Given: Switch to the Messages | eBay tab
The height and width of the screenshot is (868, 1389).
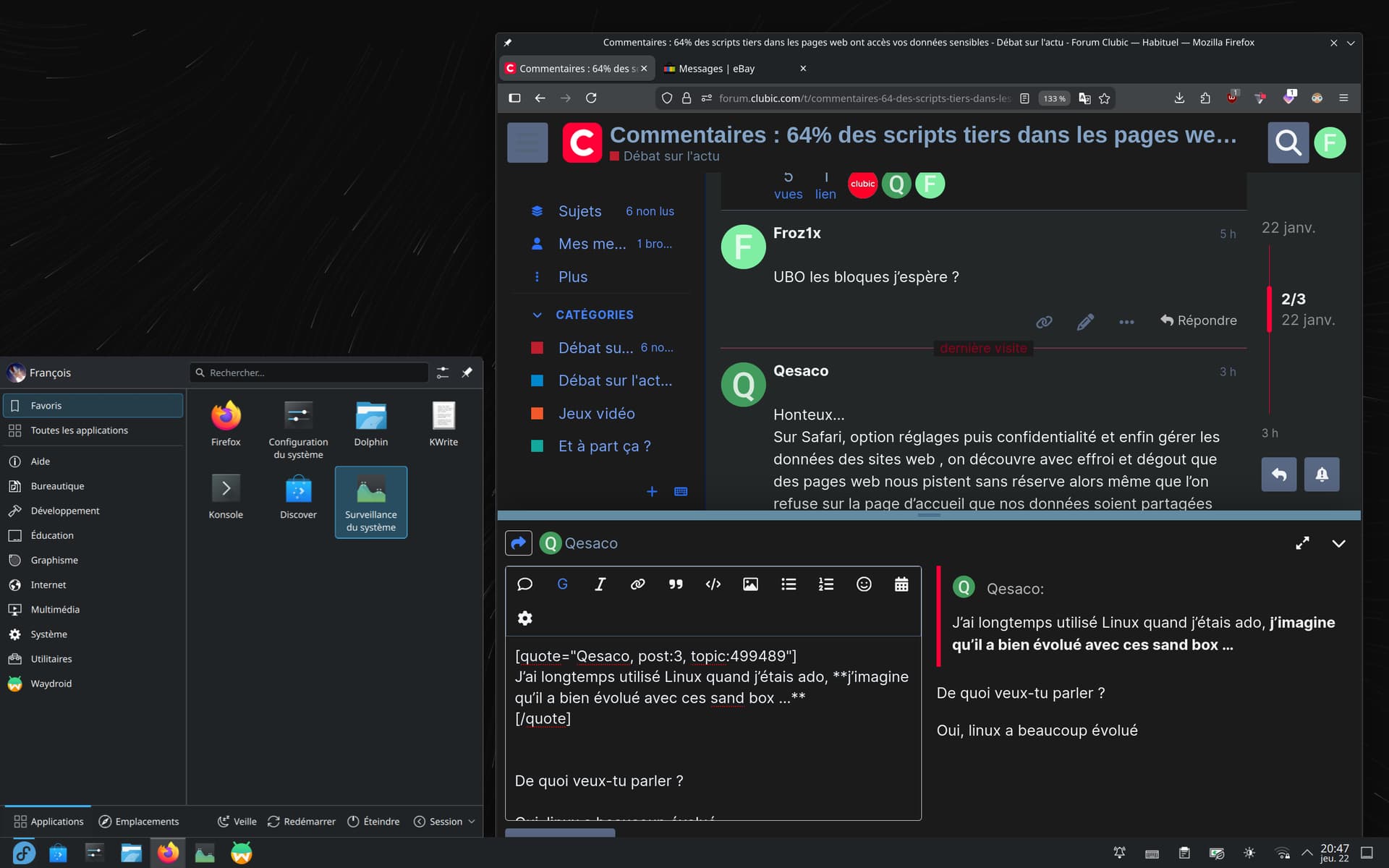Looking at the screenshot, I should 716,69.
